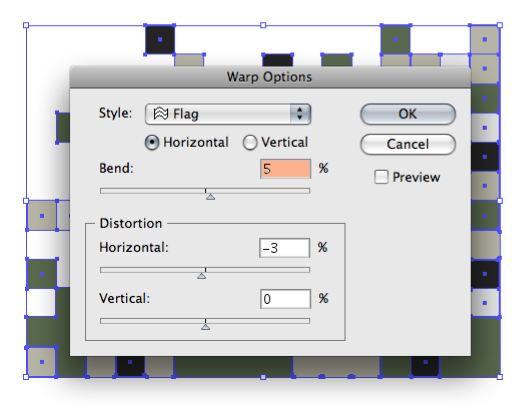Image resolution: width=529 pixels, height=407 pixels.
Task: Click the Flag warp style icon
Action: click(x=161, y=114)
